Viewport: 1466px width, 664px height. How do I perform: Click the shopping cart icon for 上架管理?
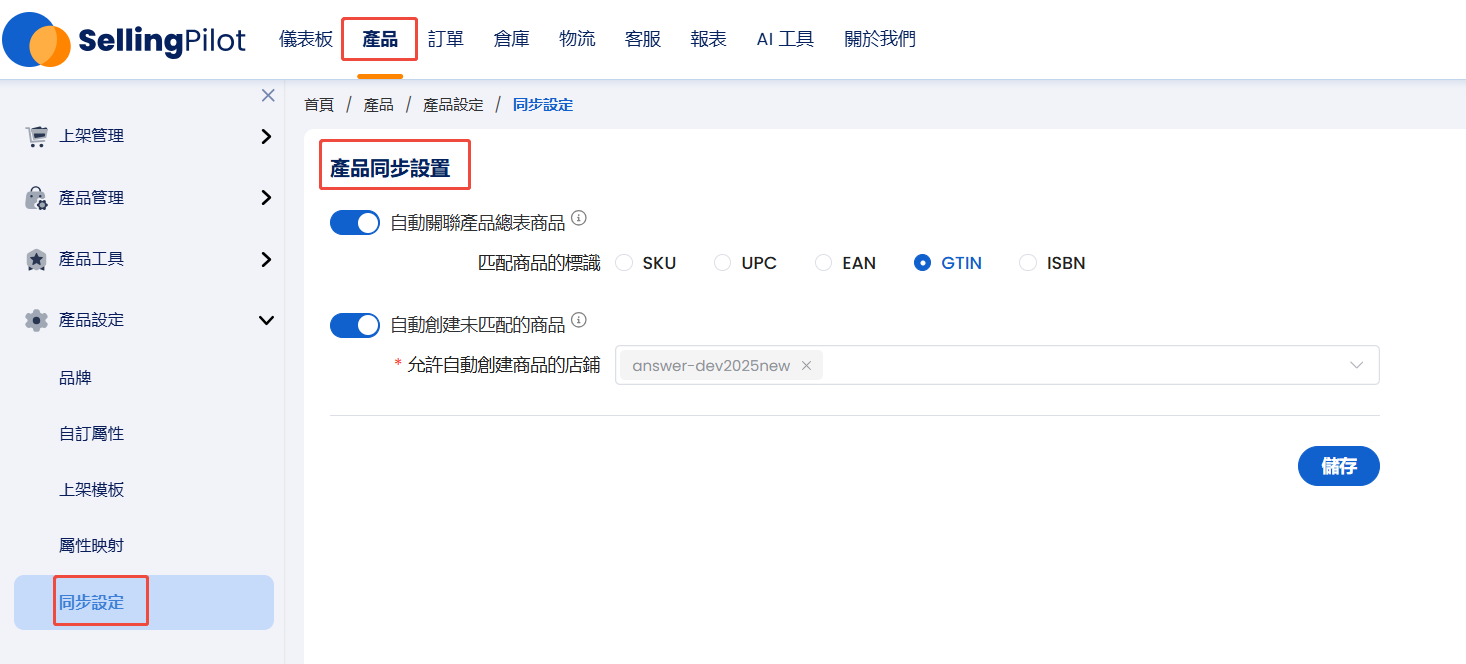click(x=37, y=137)
